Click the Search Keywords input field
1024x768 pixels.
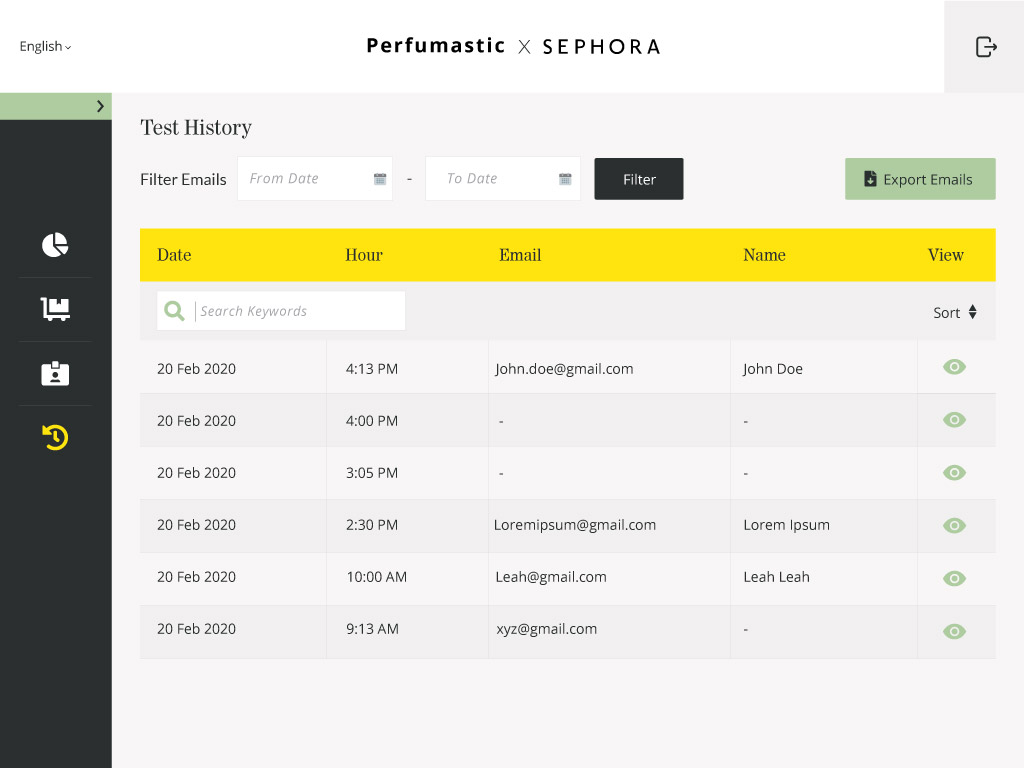[298, 311]
